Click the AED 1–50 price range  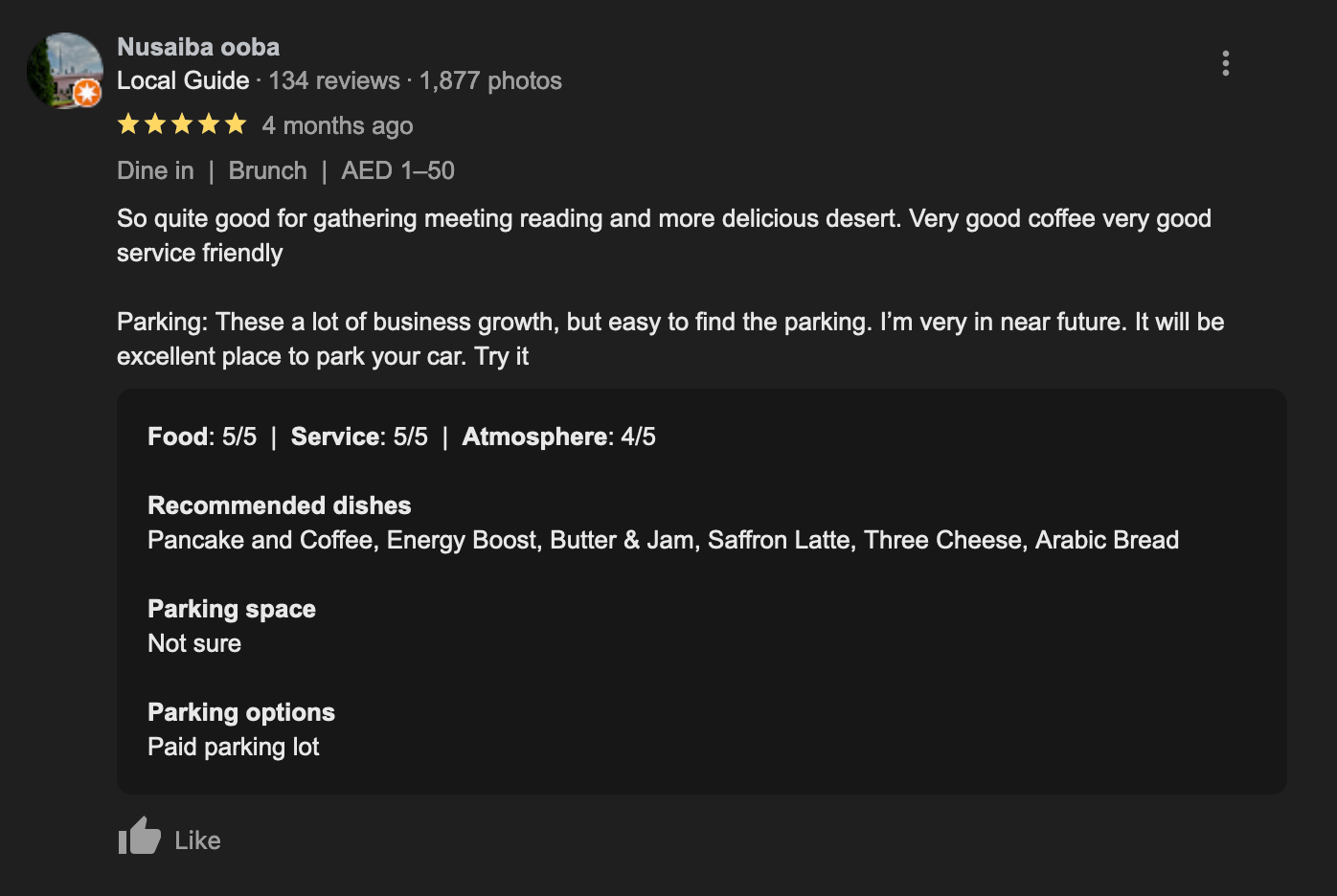(397, 170)
